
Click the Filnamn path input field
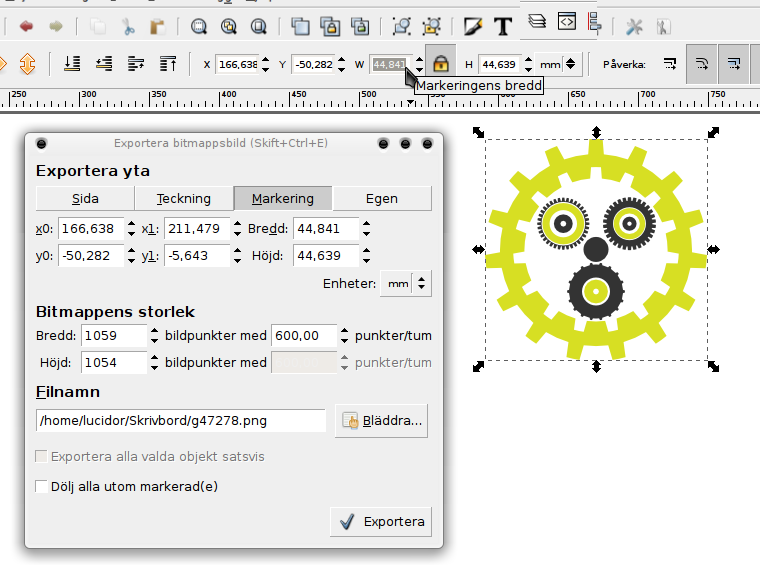(181, 421)
